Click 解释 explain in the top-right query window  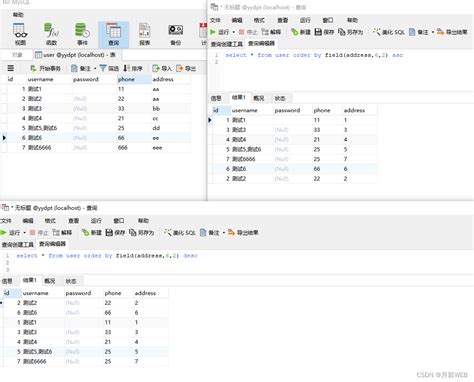(x=271, y=32)
